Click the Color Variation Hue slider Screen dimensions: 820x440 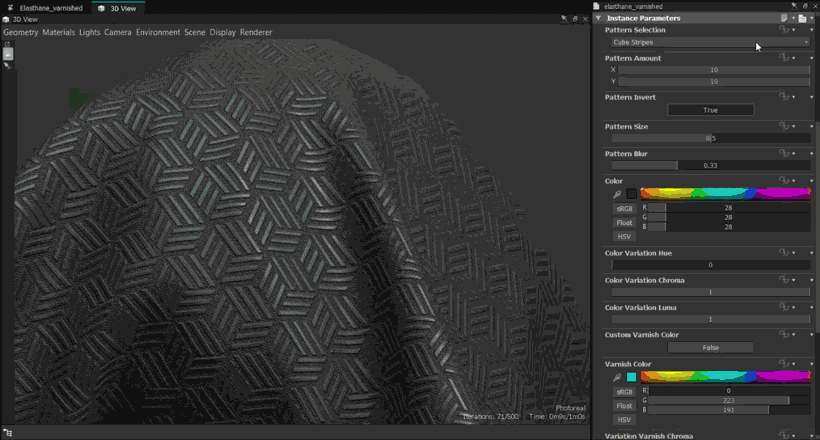click(x=711, y=265)
